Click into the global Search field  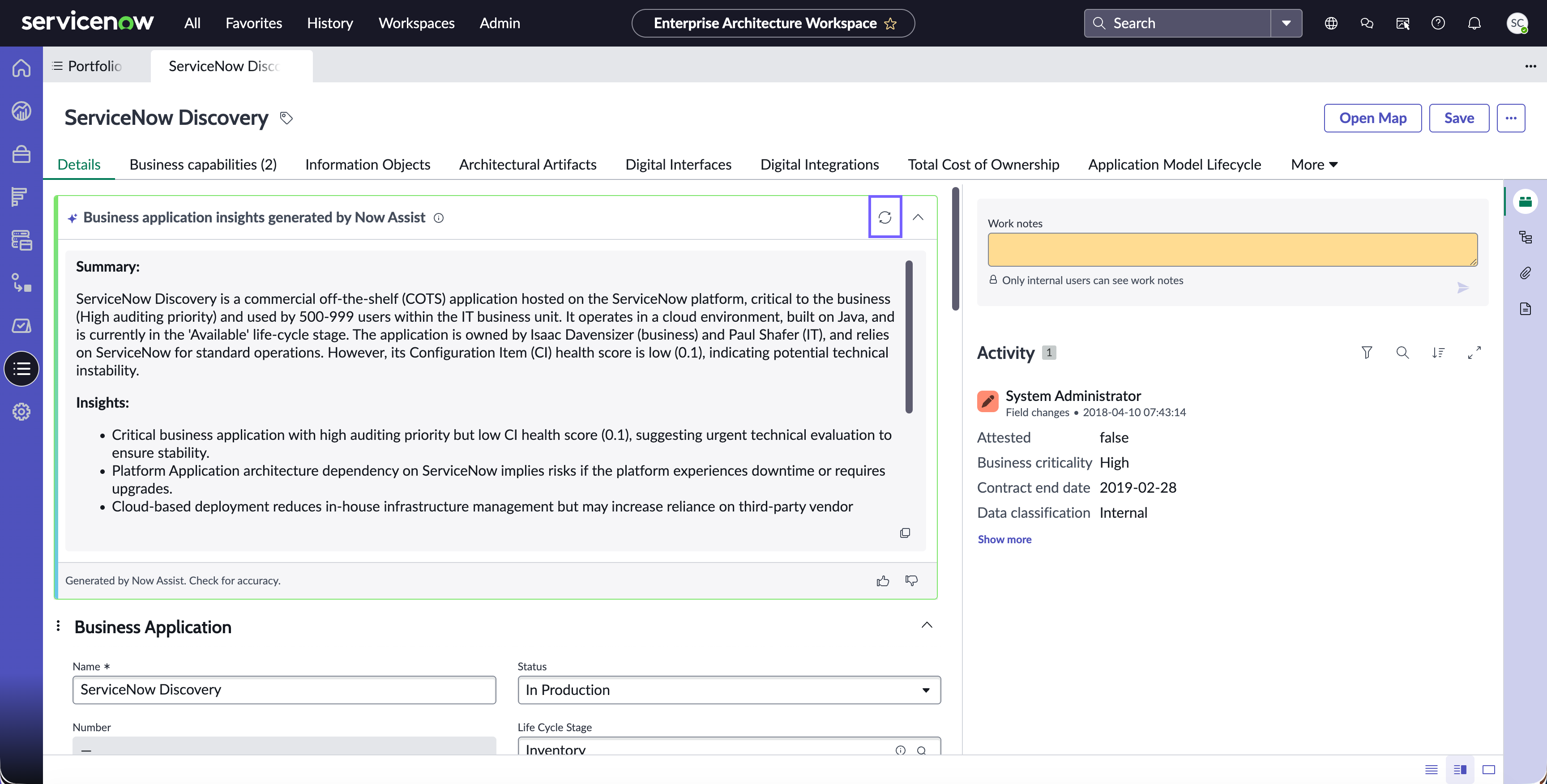(1178, 23)
